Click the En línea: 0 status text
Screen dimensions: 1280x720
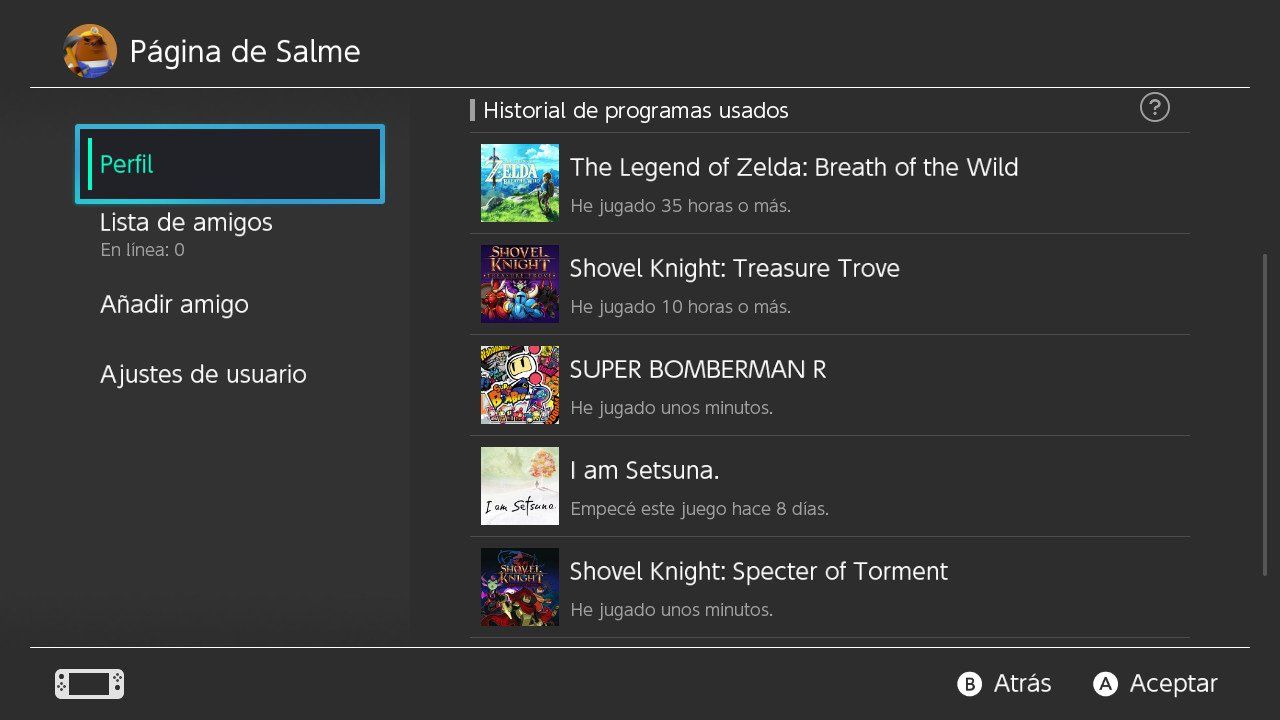click(x=141, y=250)
